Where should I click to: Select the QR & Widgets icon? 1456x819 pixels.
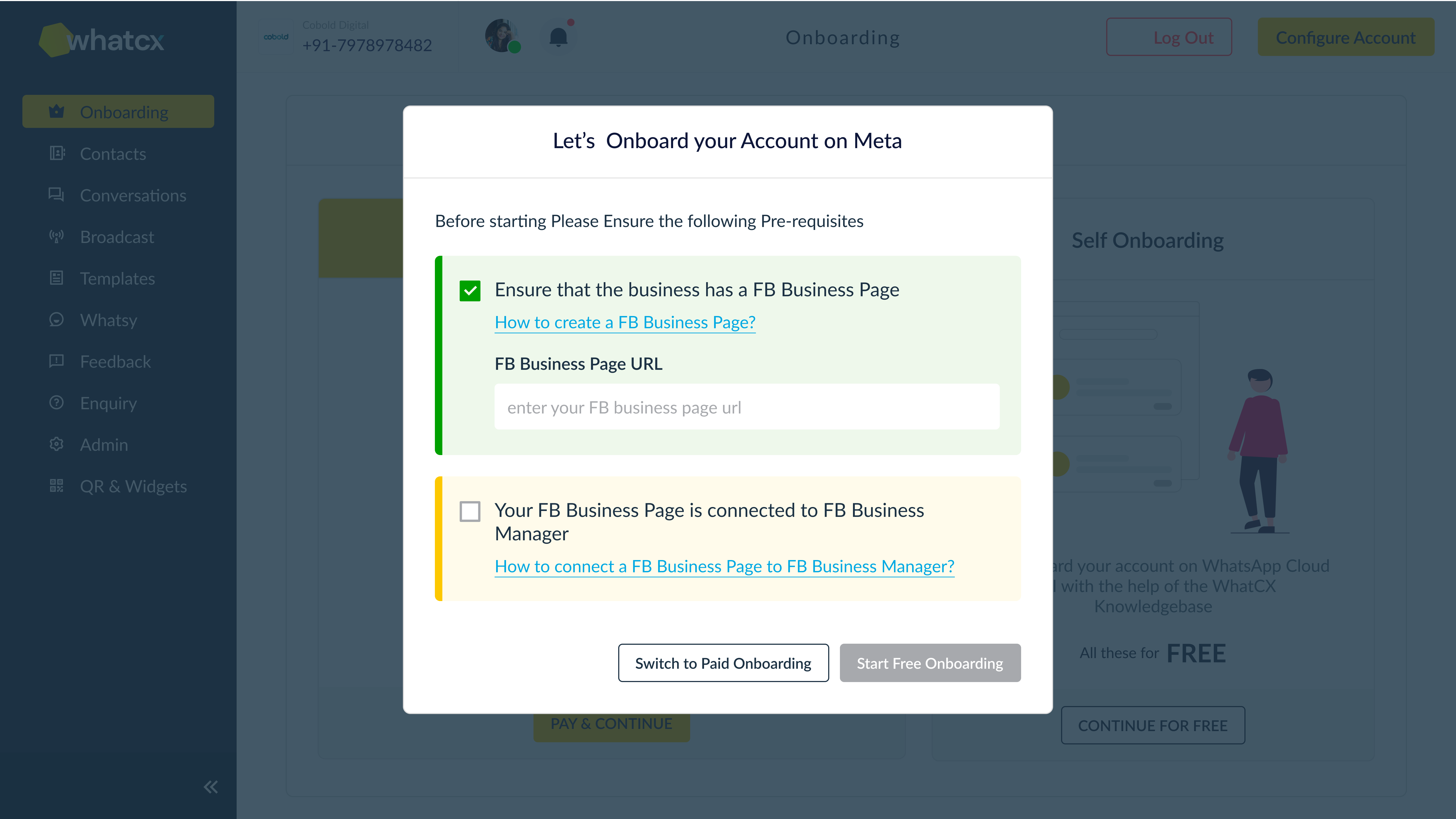point(56,486)
